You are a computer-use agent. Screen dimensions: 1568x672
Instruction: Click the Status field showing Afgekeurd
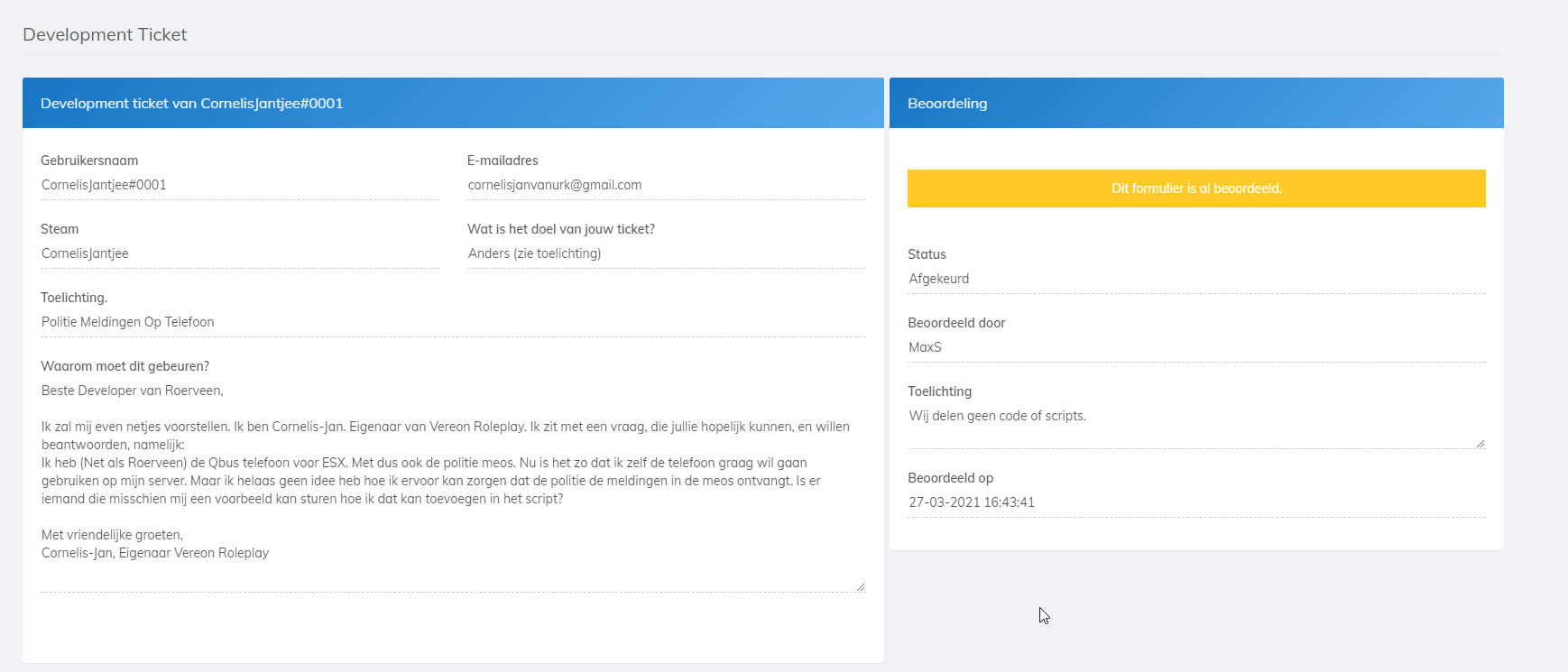click(1195, 279)
